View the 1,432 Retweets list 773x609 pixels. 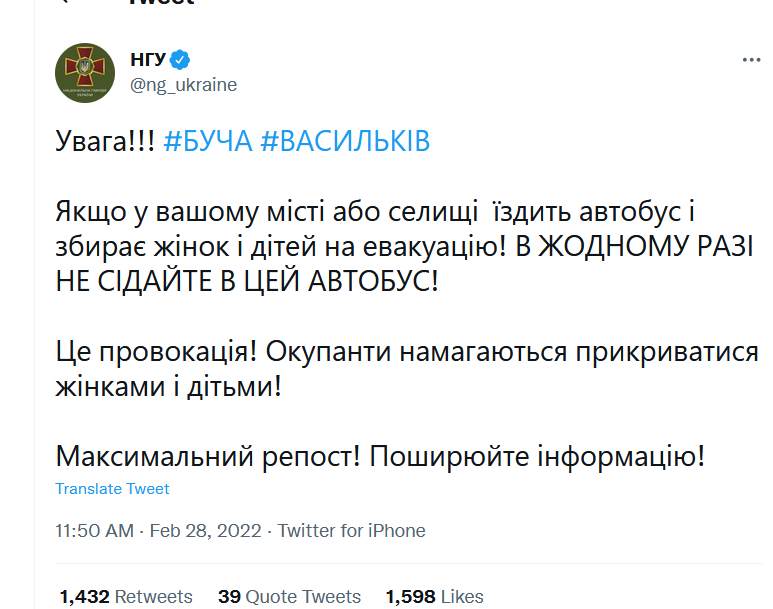(x=126, y=597)
